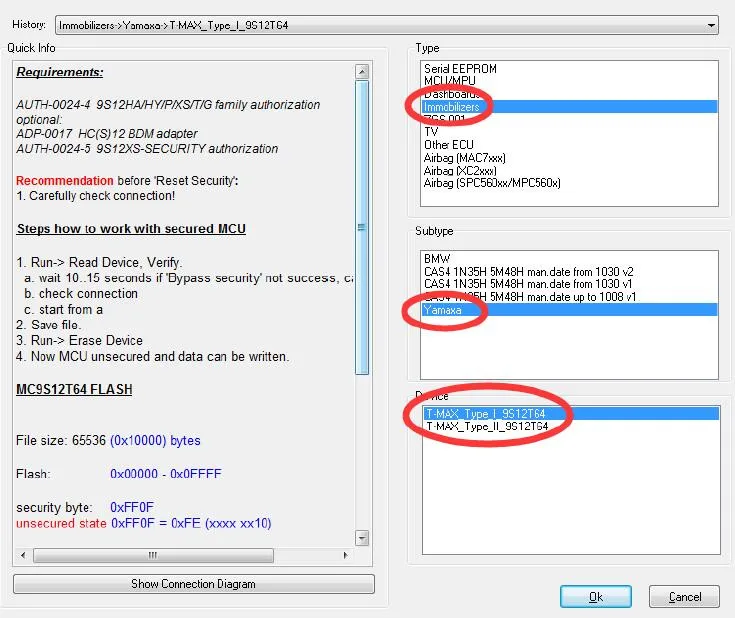Click the Cancel button
735x618 pixels.
coord(684,597)
